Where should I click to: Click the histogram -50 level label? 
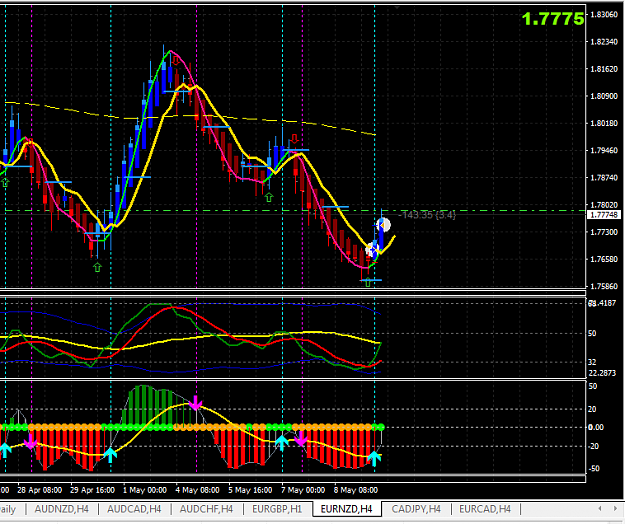(594, 469)
